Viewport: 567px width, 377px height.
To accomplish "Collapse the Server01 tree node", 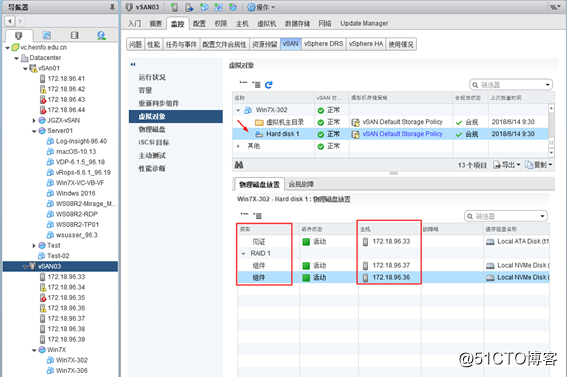I will point(34,131).
